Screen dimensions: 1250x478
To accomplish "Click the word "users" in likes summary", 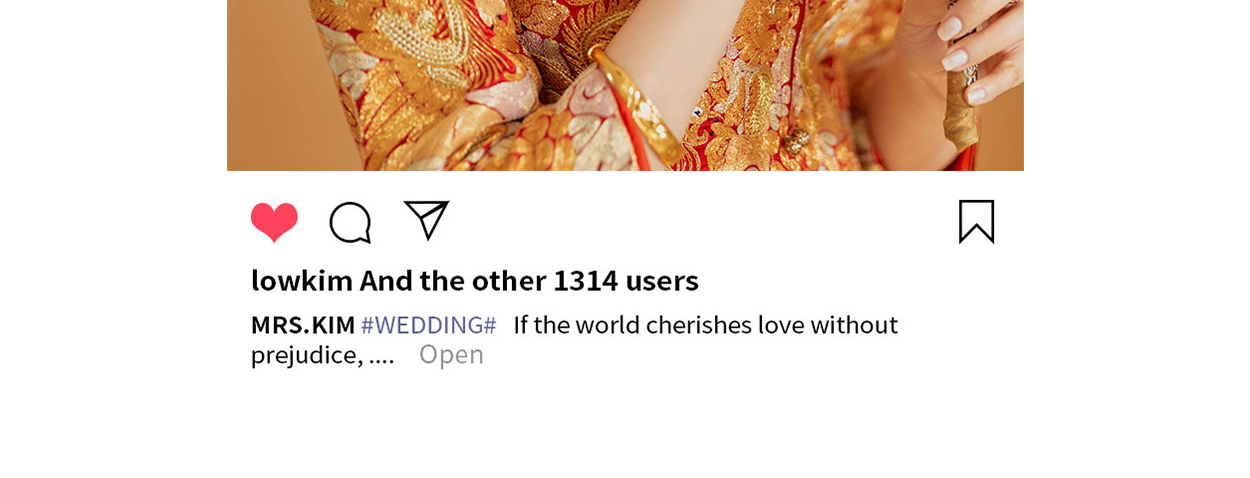I will (x=662, y=280).
